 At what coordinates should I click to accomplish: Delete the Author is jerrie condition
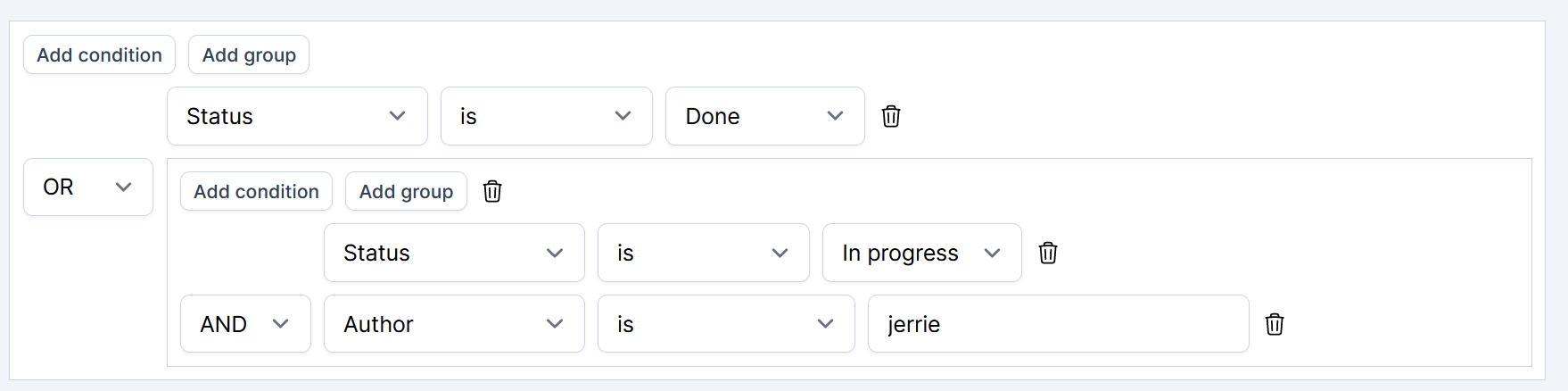[x=1275, y=324]
